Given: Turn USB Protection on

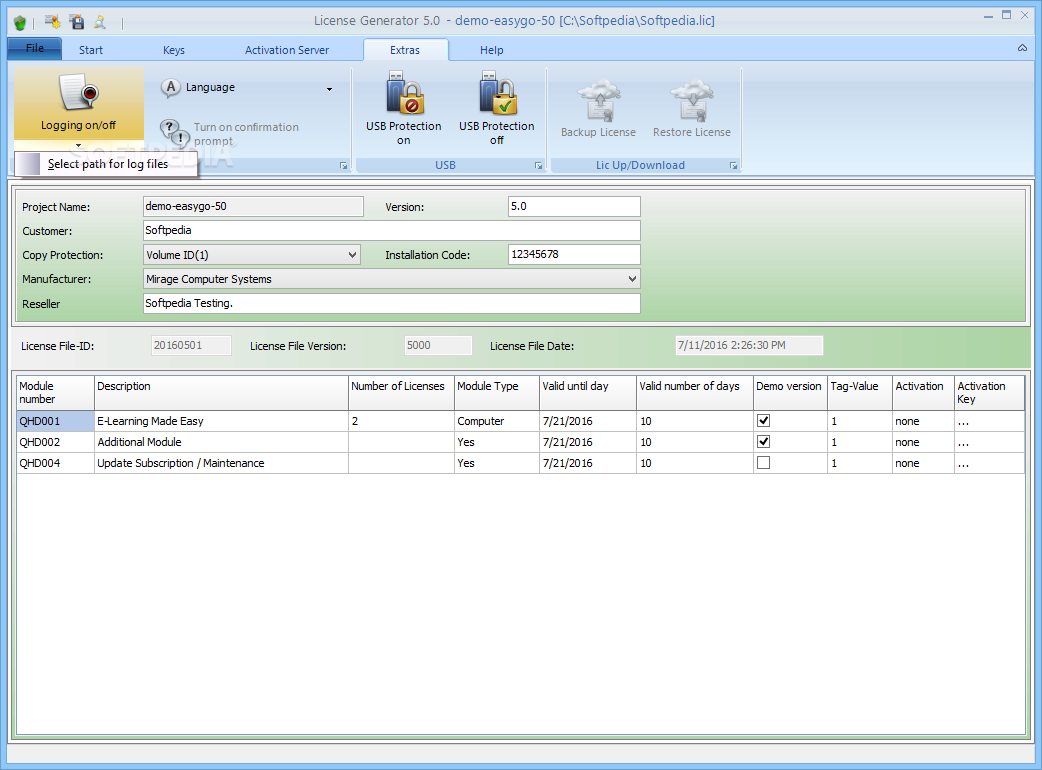Looking at the screenshot, I should pos(403,109).
